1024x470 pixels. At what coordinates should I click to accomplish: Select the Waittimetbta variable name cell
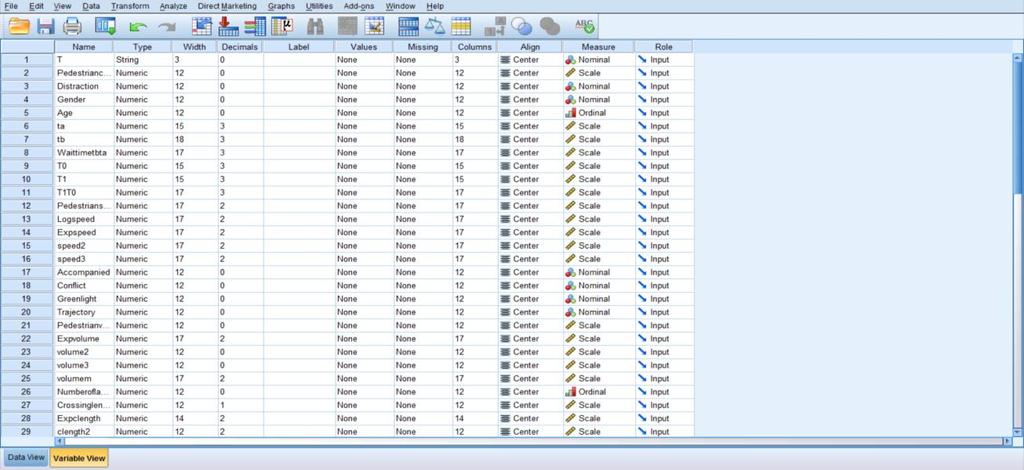click(84, 153)
